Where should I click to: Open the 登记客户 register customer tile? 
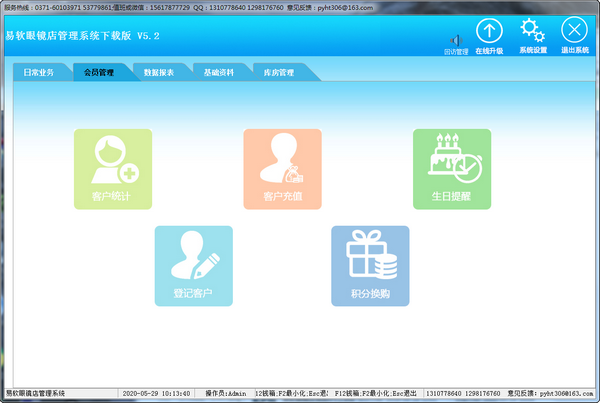coord(193,265)
